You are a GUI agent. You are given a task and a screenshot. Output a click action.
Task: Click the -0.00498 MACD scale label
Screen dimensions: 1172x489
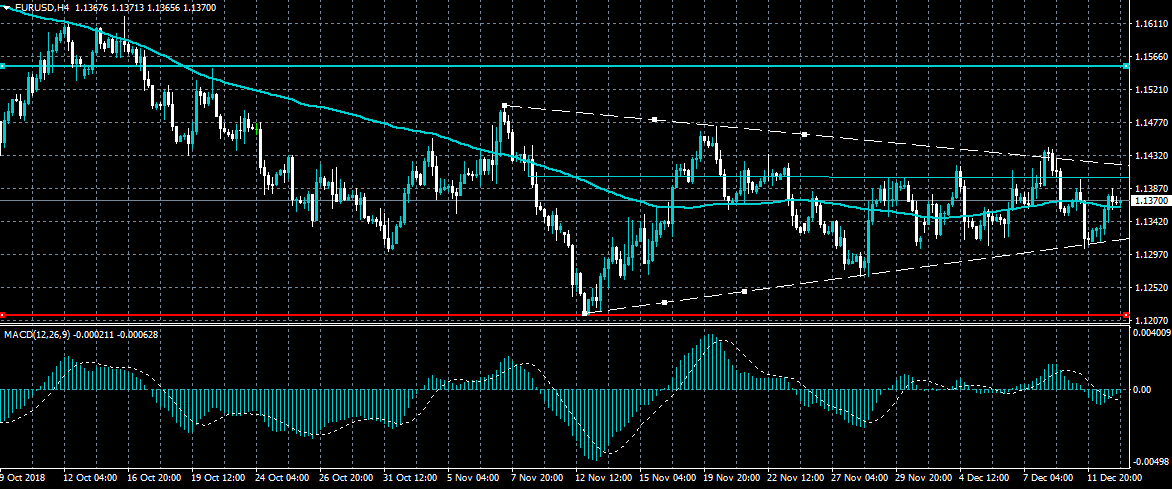[1150, 461]
